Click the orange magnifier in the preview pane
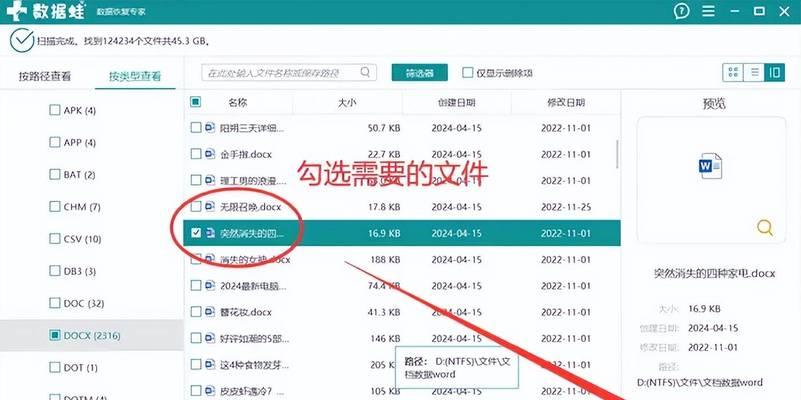The image size is (801, 400). 765,227
